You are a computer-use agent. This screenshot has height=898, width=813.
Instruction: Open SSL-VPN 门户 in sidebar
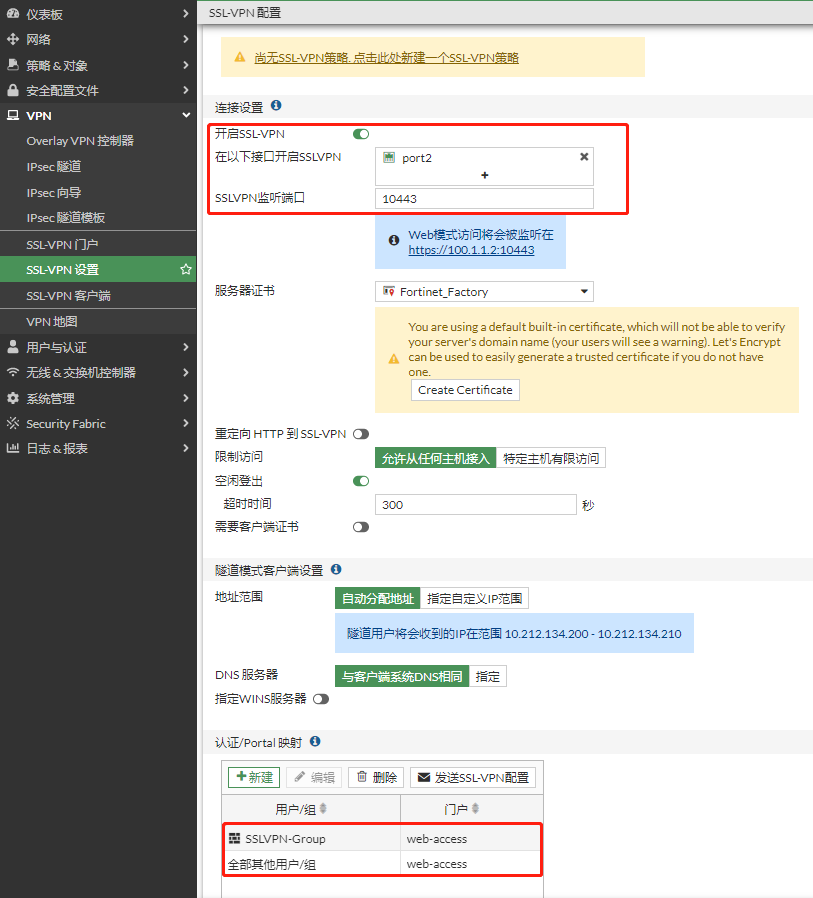coord(62,244)
